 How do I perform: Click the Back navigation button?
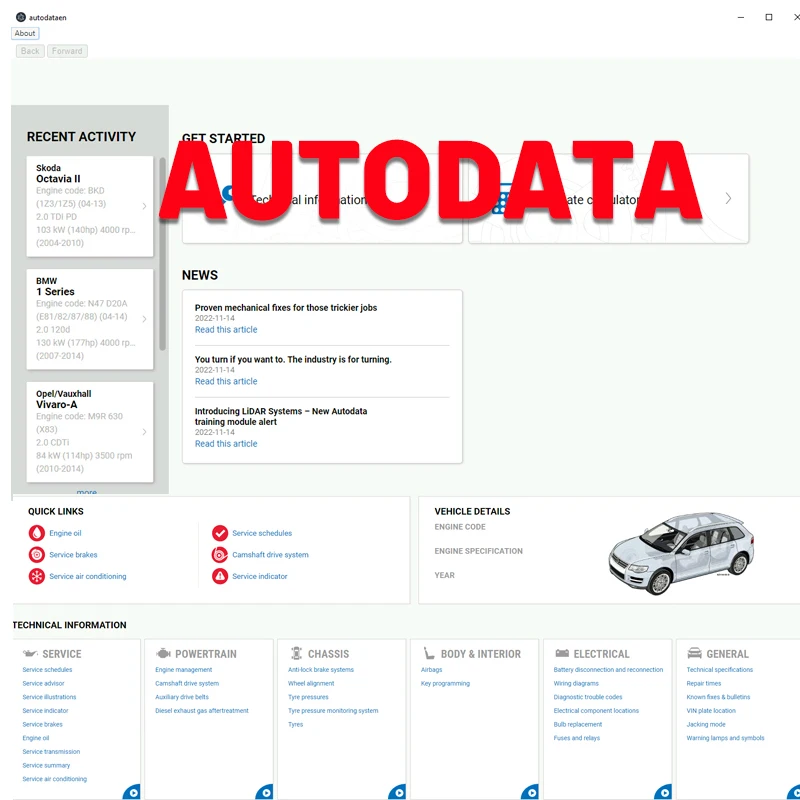30,51
